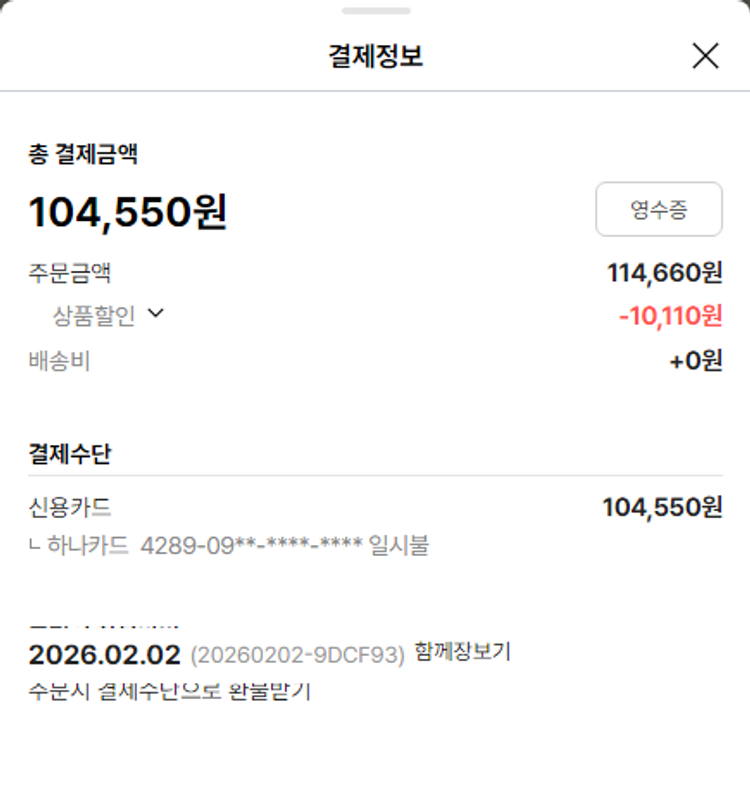
Task: Click the 결제수단 section heading
Action: 70,454
